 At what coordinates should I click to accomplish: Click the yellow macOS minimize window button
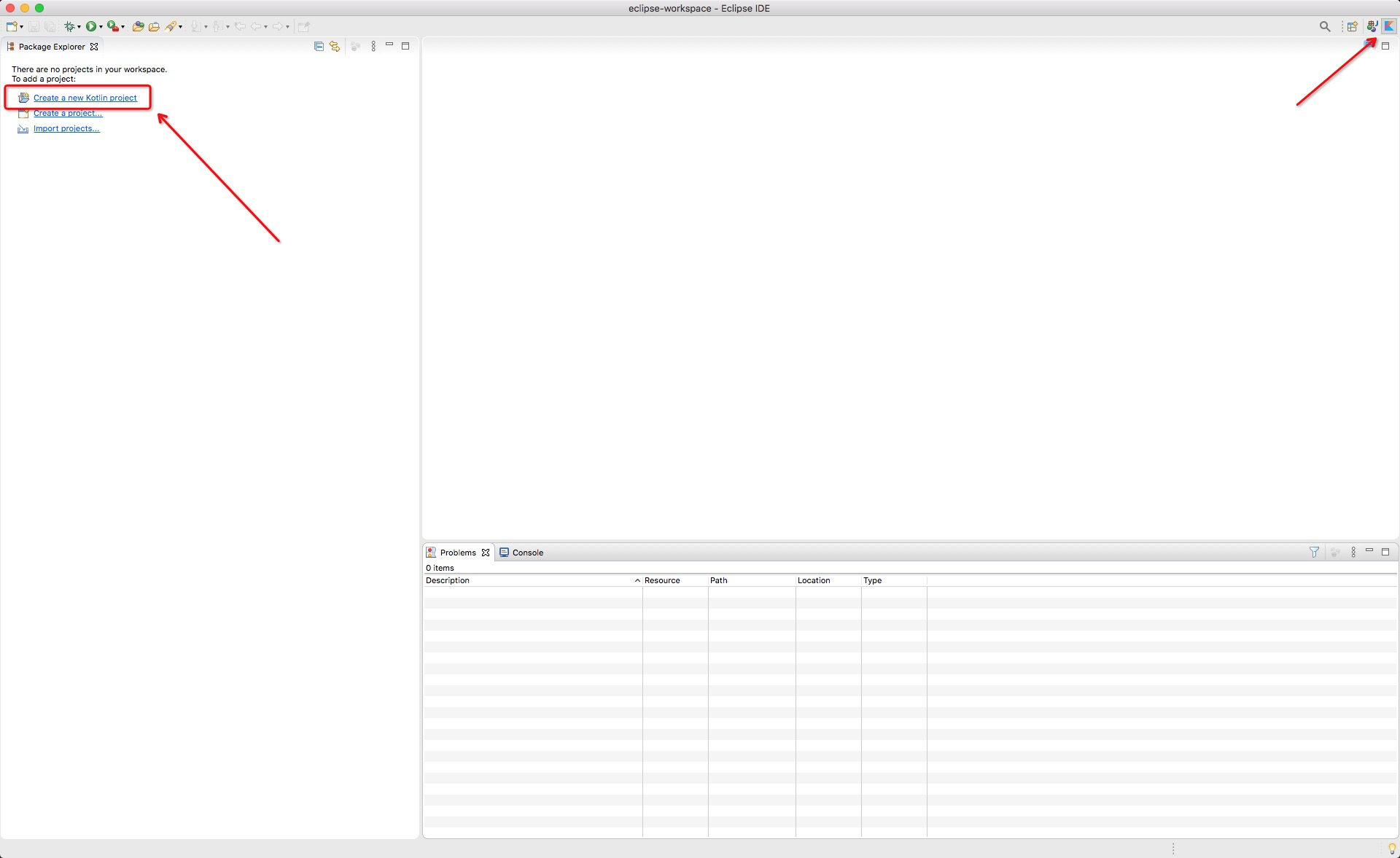(x=25, y=8)
